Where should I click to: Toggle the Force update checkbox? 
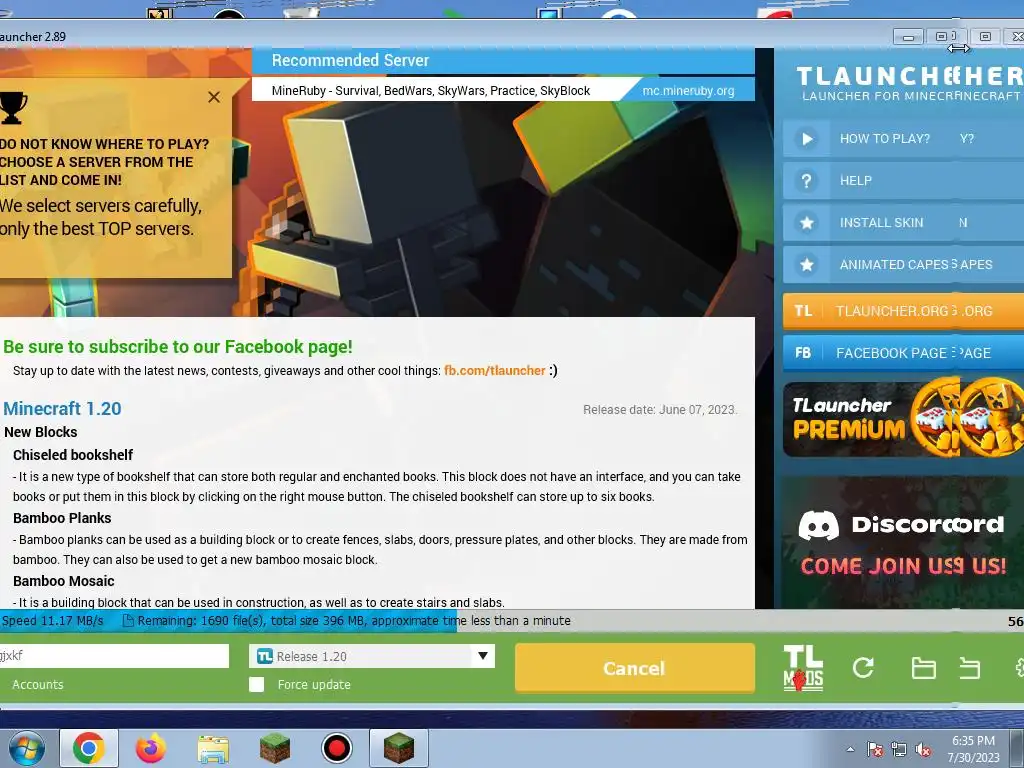point(257,684)
